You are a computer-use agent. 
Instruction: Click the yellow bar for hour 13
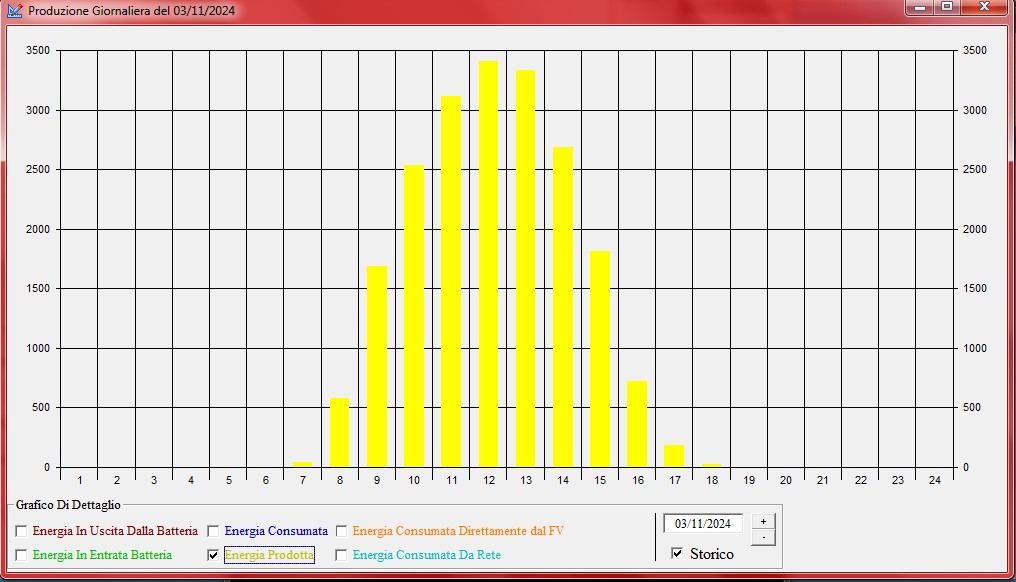525,268
